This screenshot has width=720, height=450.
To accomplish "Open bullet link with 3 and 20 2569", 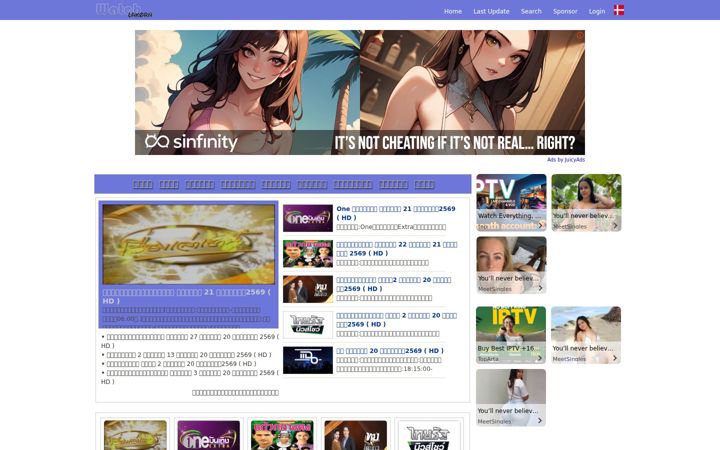I will [190, 377].
